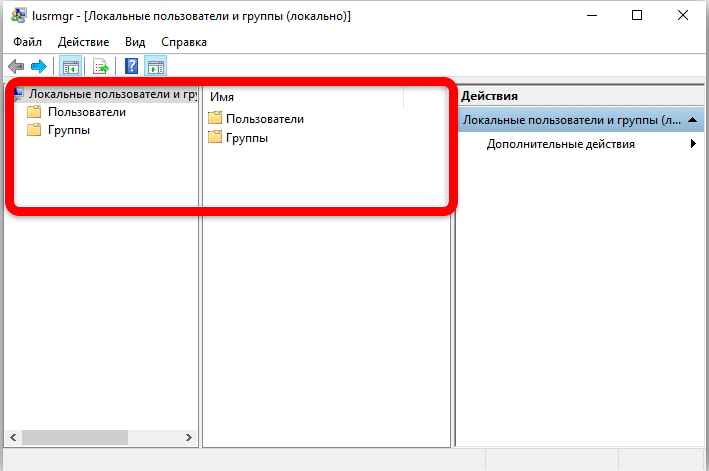Select Пользователи in the center list
709x471 pixels.
(265, 119)
